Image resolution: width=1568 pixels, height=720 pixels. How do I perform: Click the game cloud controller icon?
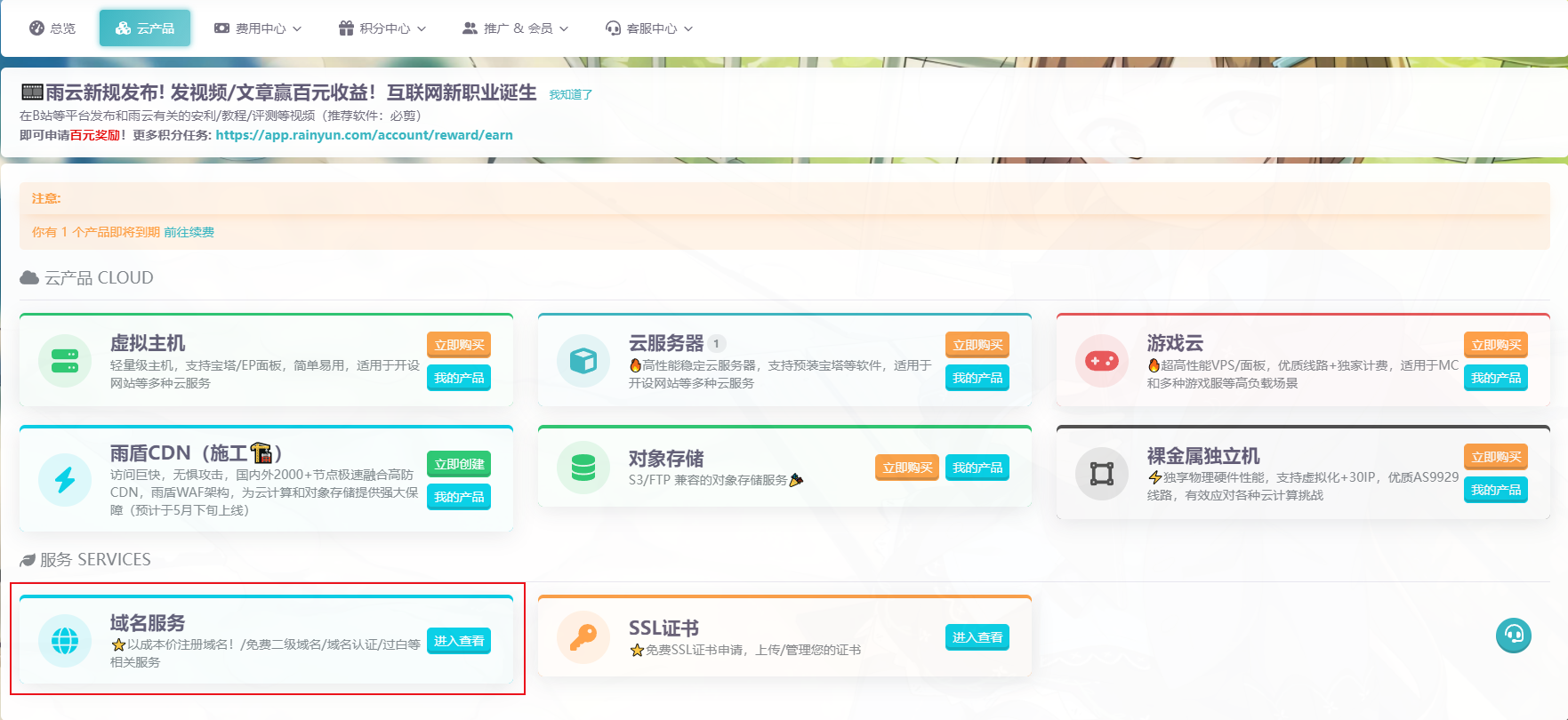(x=1102, y=361)
